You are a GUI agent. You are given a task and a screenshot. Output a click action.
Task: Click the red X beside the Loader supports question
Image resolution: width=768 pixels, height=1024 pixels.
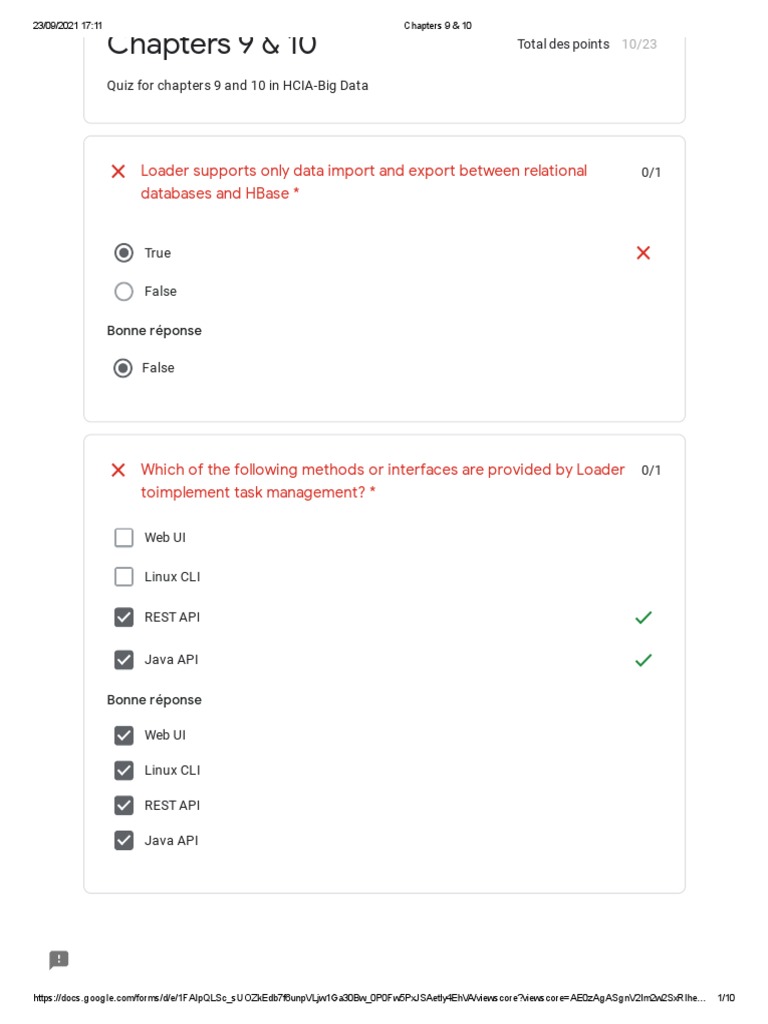coord(118,171)
